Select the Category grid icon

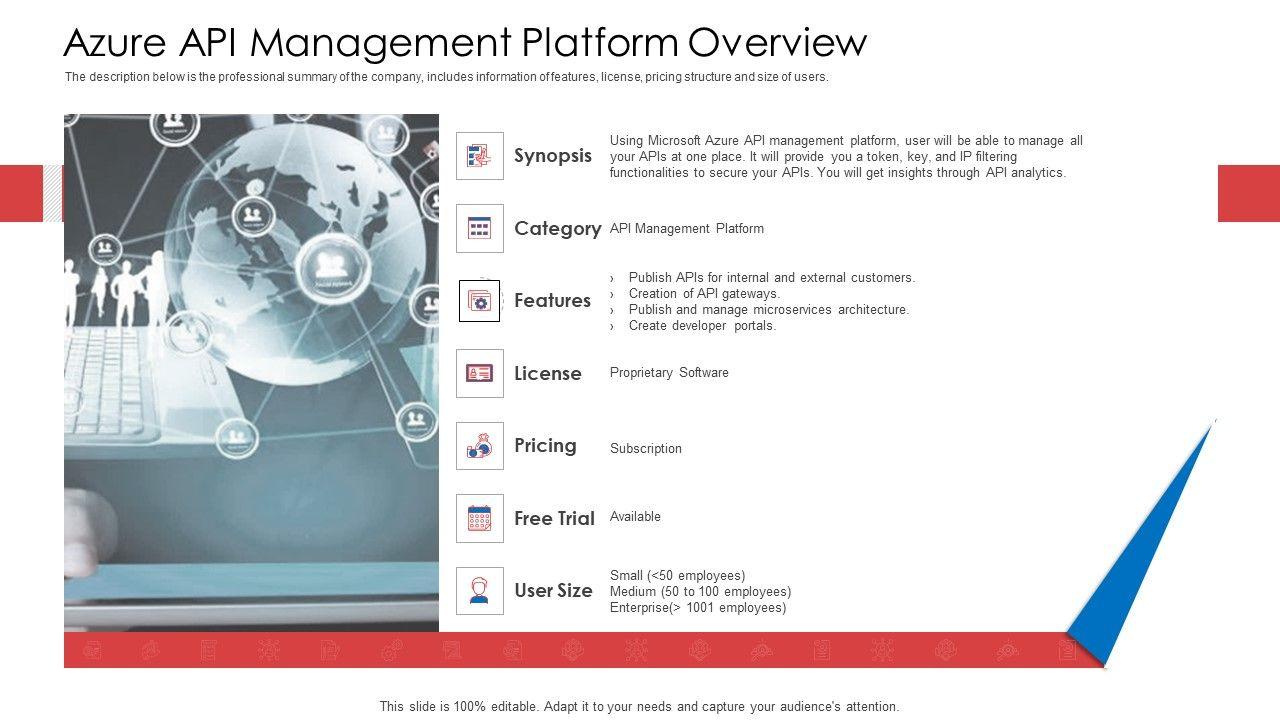point(480,229)
